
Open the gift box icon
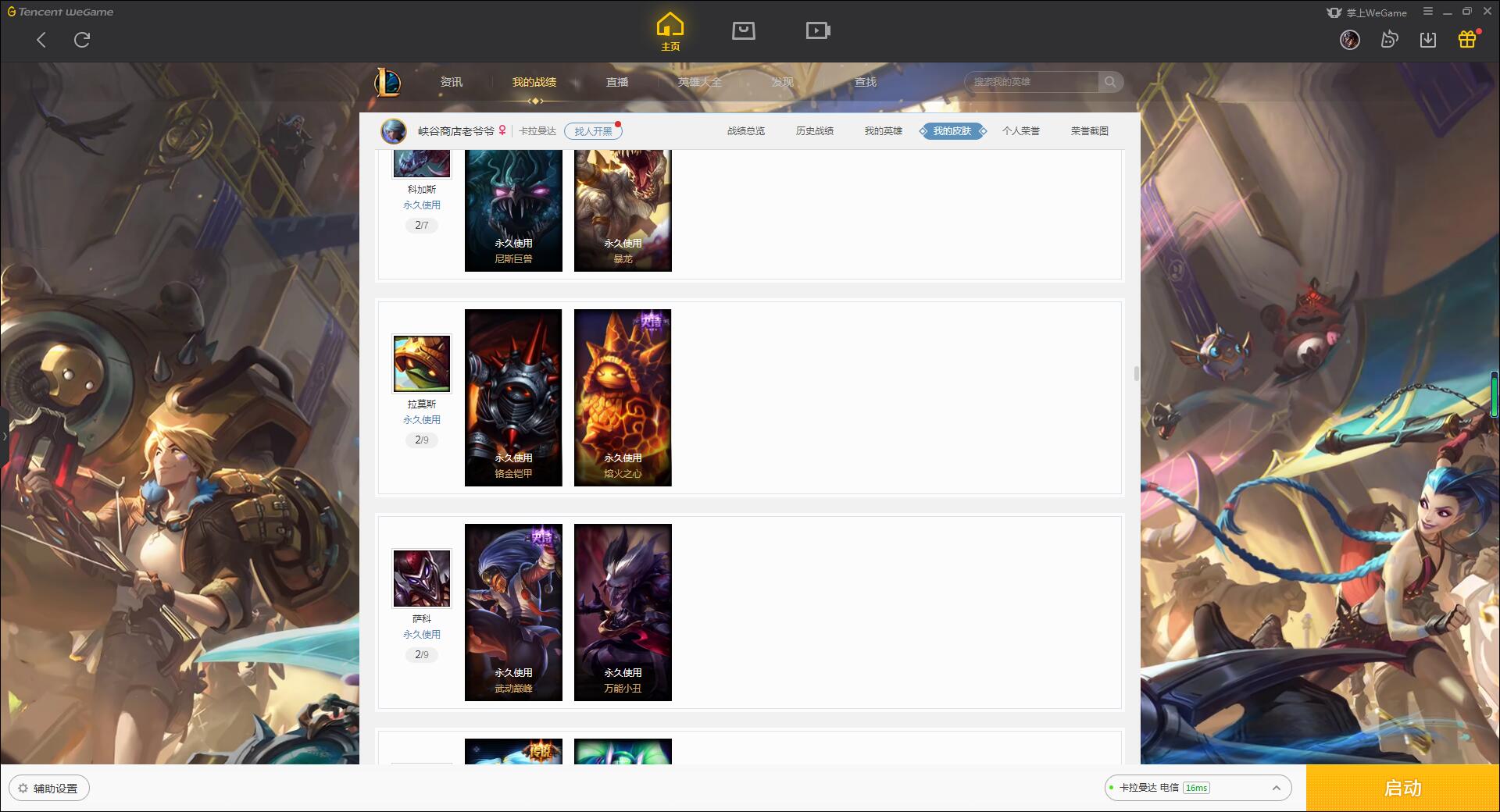click(1467, 39)
